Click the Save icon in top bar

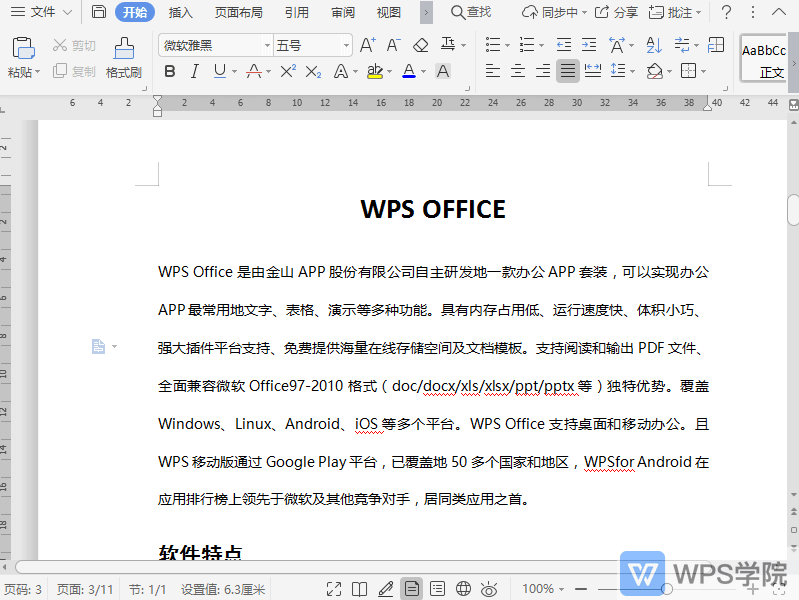click(98, 12)
